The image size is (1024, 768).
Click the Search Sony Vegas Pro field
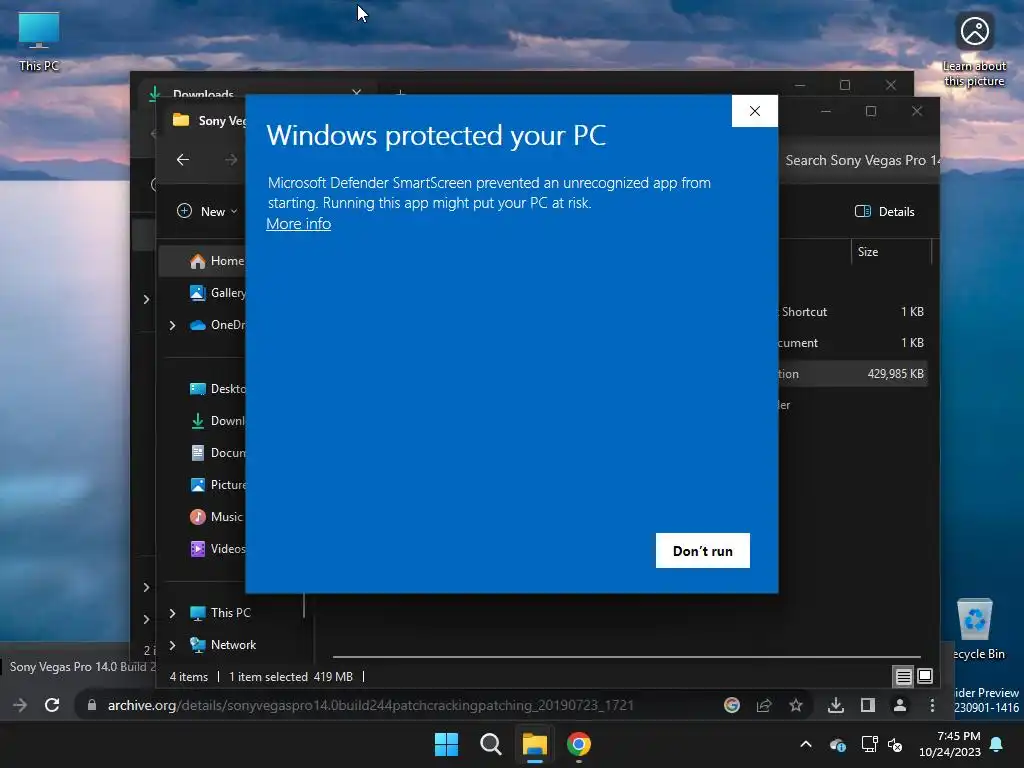pyautogui.click(x=861, y=160)
